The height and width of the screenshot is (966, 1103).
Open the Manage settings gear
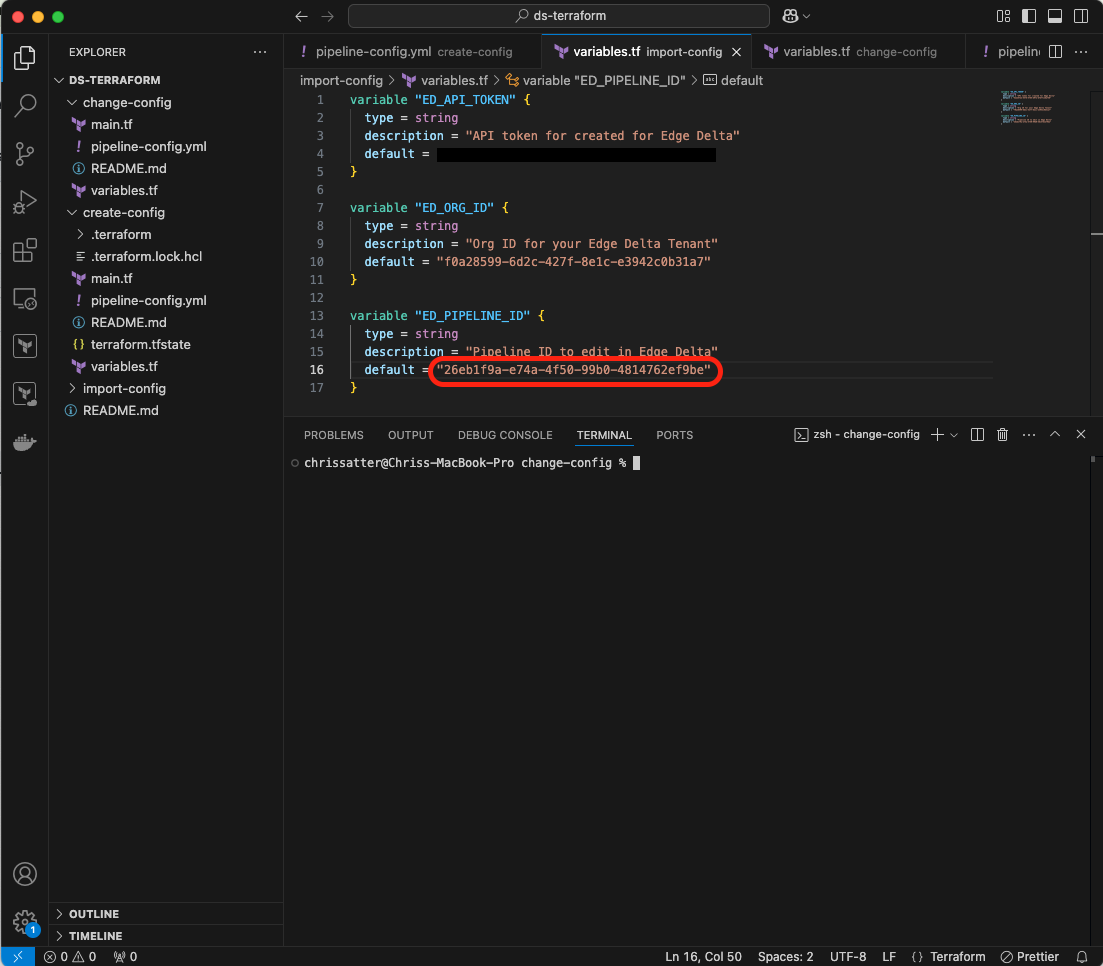click(x=25, y=921)
